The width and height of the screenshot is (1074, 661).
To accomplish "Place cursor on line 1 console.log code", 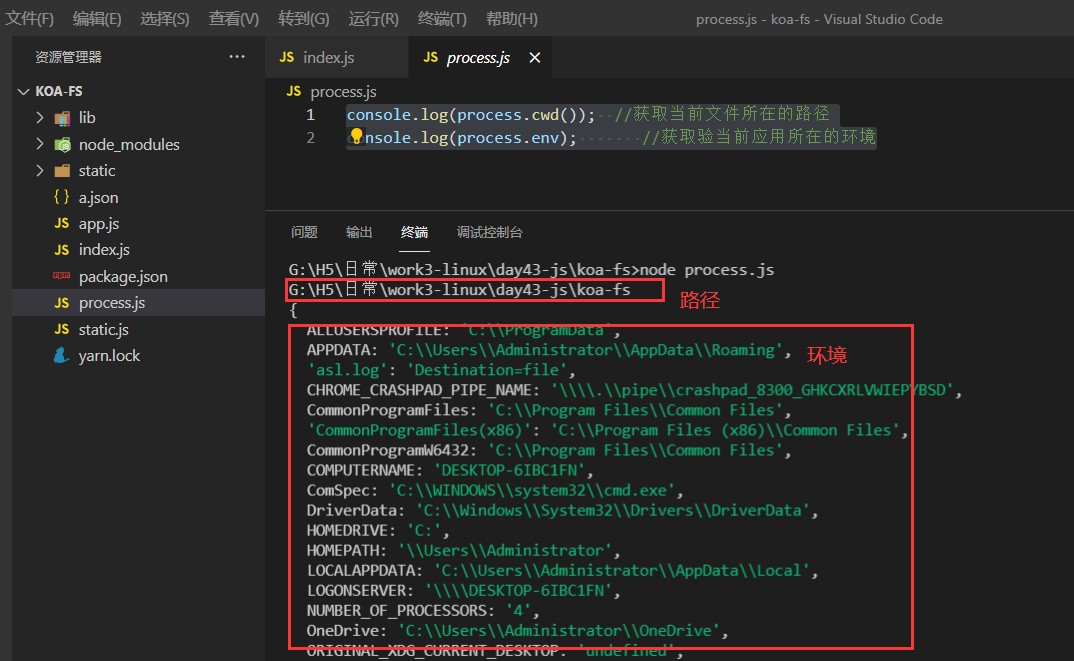I will tap(471, 114).
